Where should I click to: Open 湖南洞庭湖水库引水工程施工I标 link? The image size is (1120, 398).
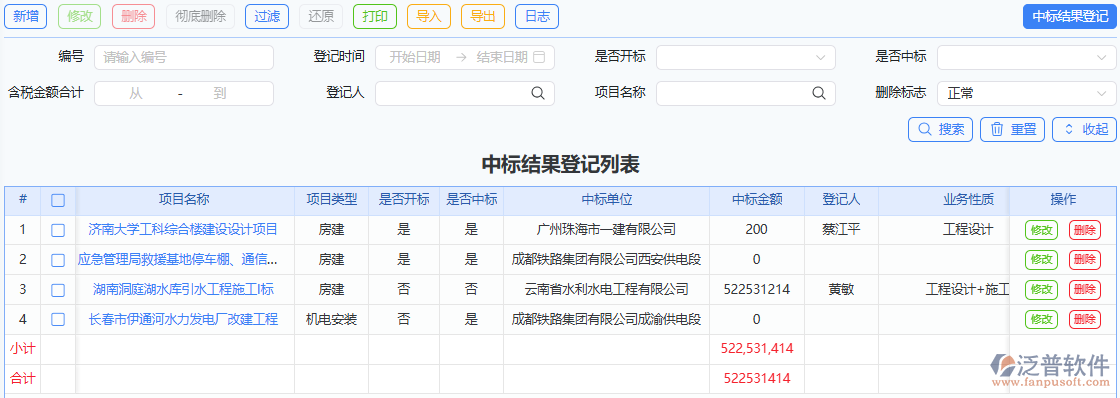coord(184,289)
